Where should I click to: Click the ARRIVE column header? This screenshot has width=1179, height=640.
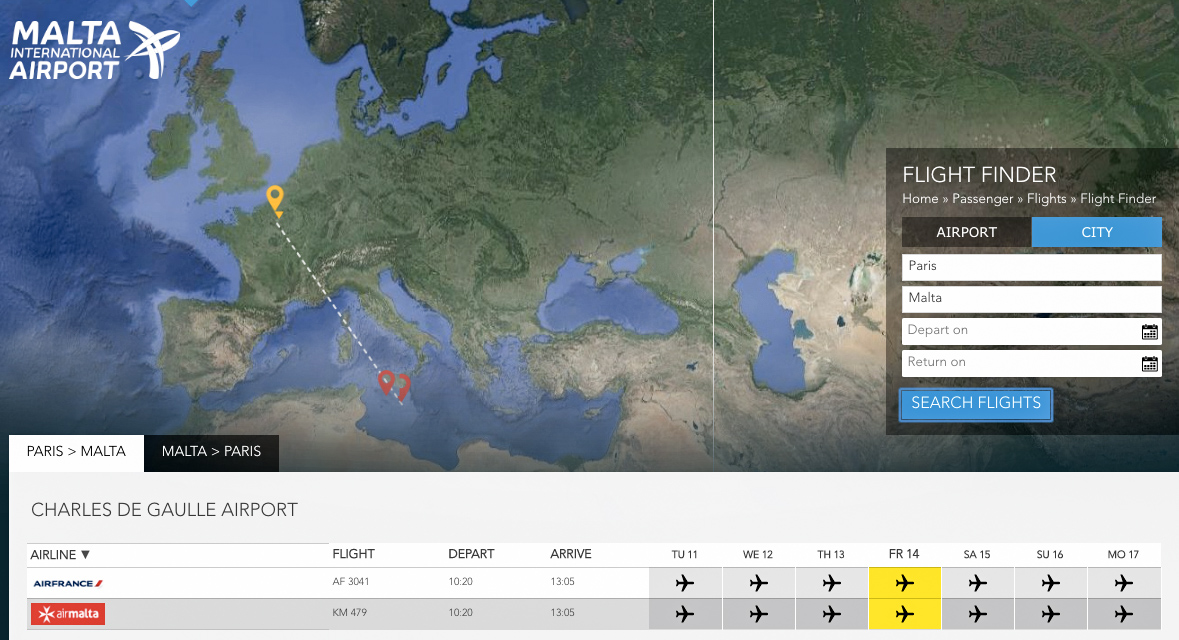(x=571, y=554)
